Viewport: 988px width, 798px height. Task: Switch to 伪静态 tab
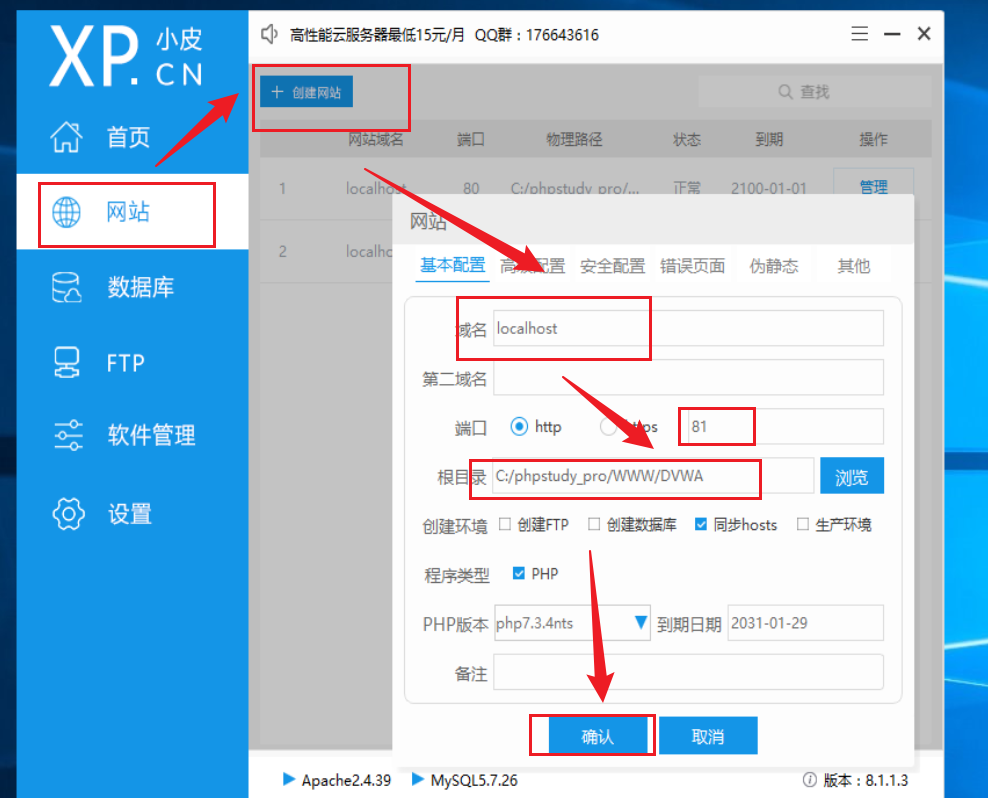pyautogui.click(x=774, y=266)
